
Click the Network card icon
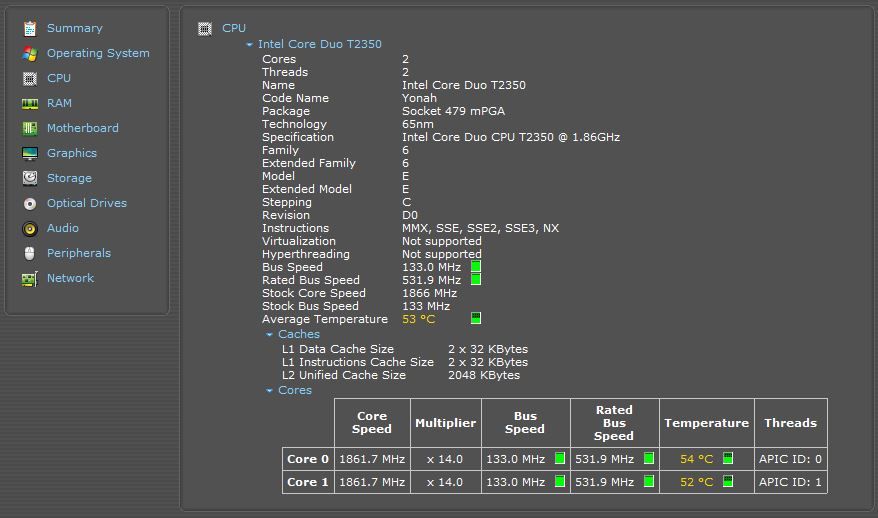(x=30, y=278)
